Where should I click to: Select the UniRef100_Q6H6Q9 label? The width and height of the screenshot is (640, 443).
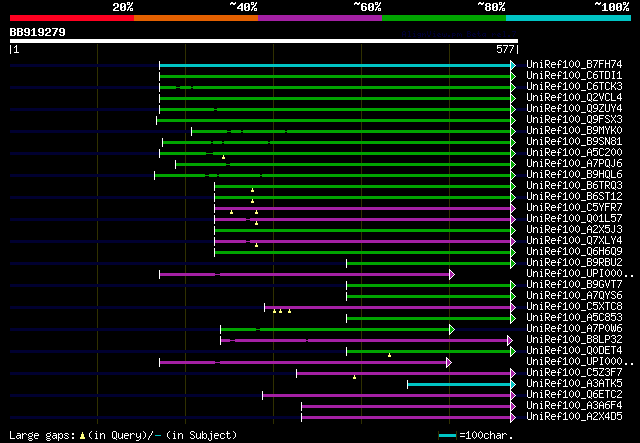click(574, 252)
